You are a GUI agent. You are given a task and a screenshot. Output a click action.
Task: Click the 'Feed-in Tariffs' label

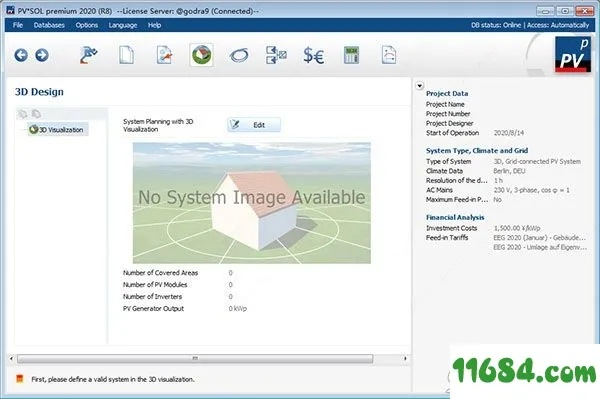tap(447, 238)
